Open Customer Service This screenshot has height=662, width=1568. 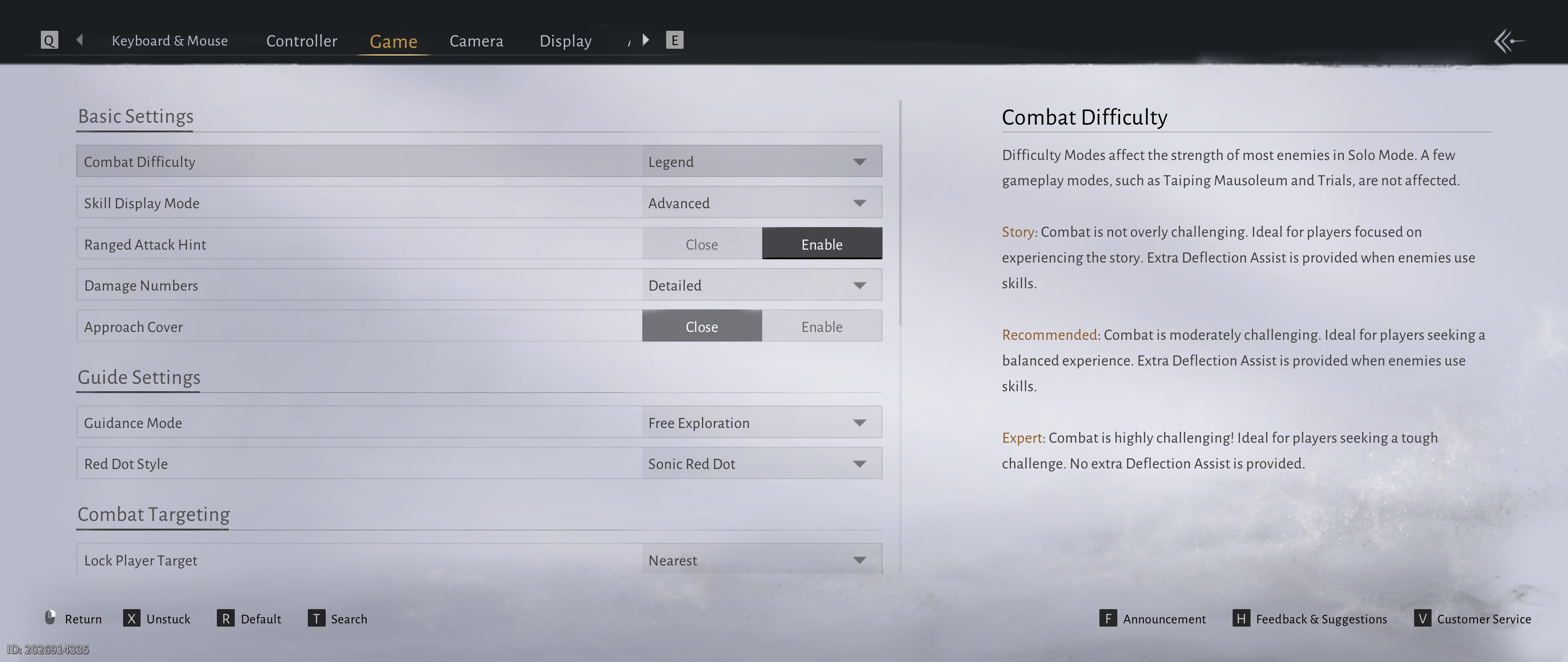point(1483,619)
